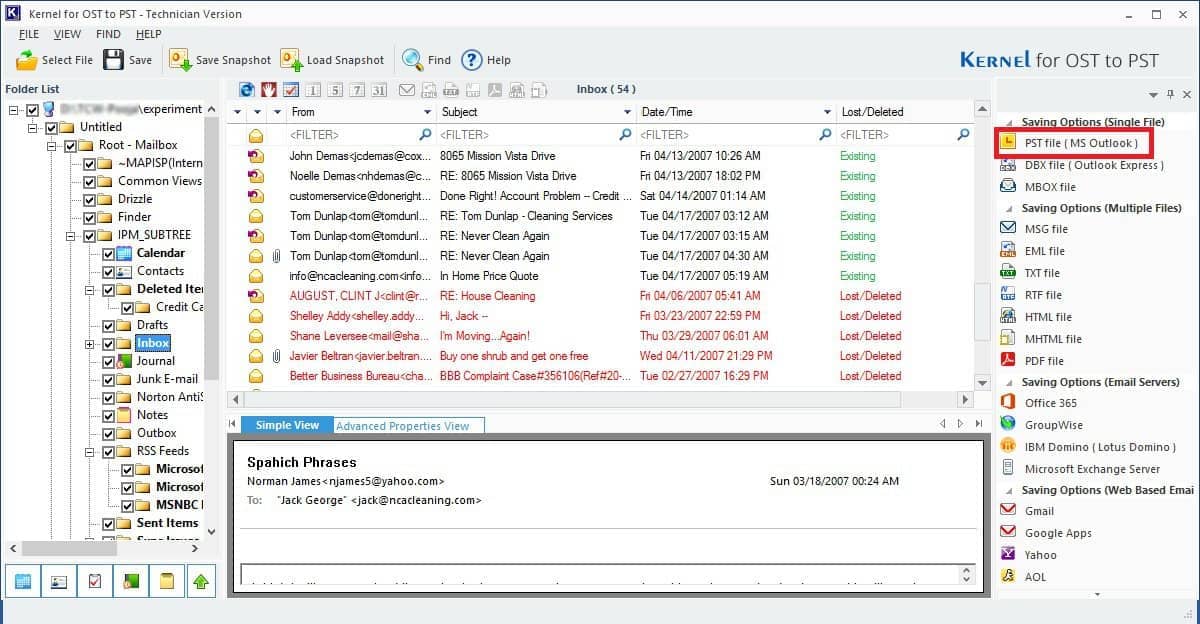The height and width of the screenshot is (624, 1200).
Task: Click the day view '1' calendar icon
Action: tap(313, 90)
